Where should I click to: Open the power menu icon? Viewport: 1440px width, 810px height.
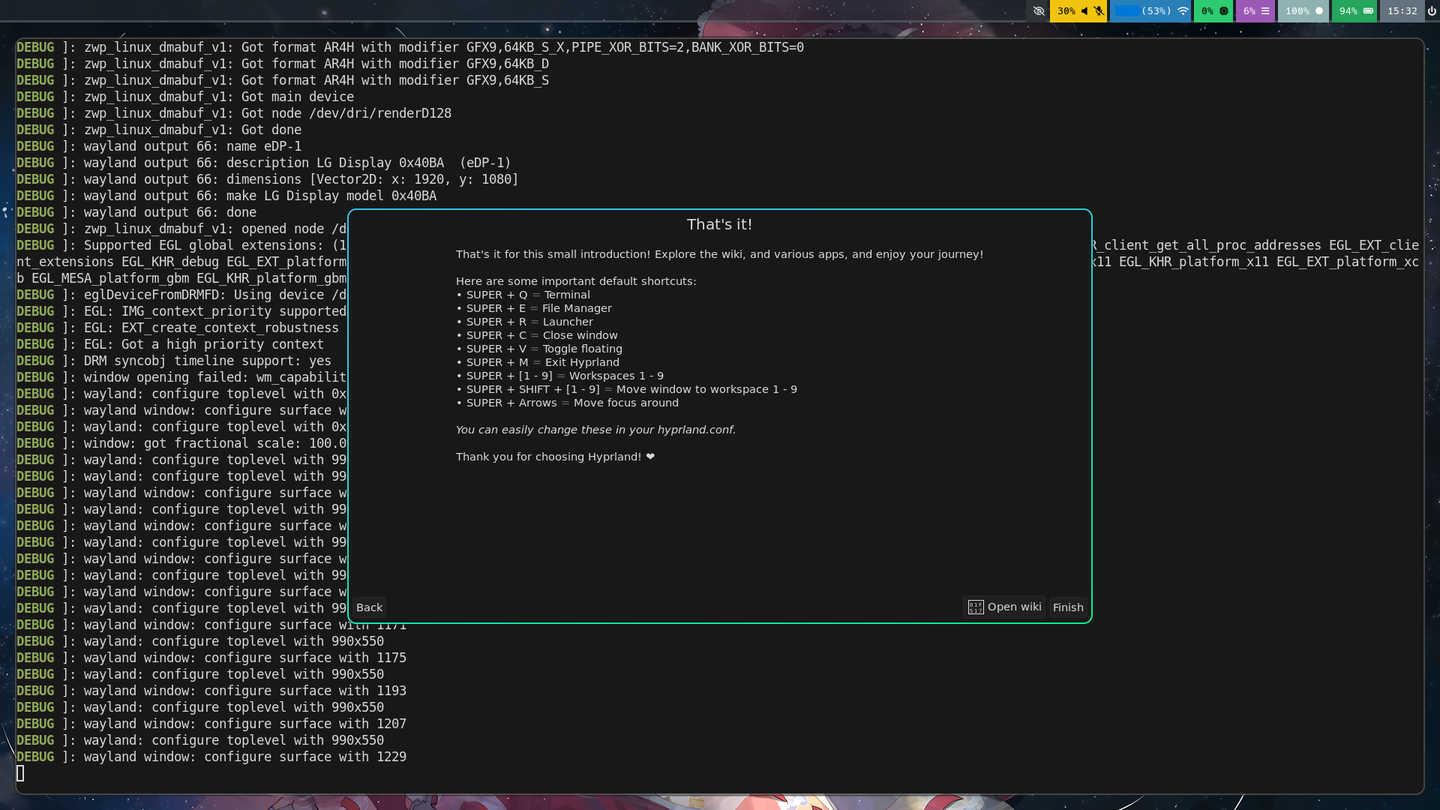[x=1431, y=11]
